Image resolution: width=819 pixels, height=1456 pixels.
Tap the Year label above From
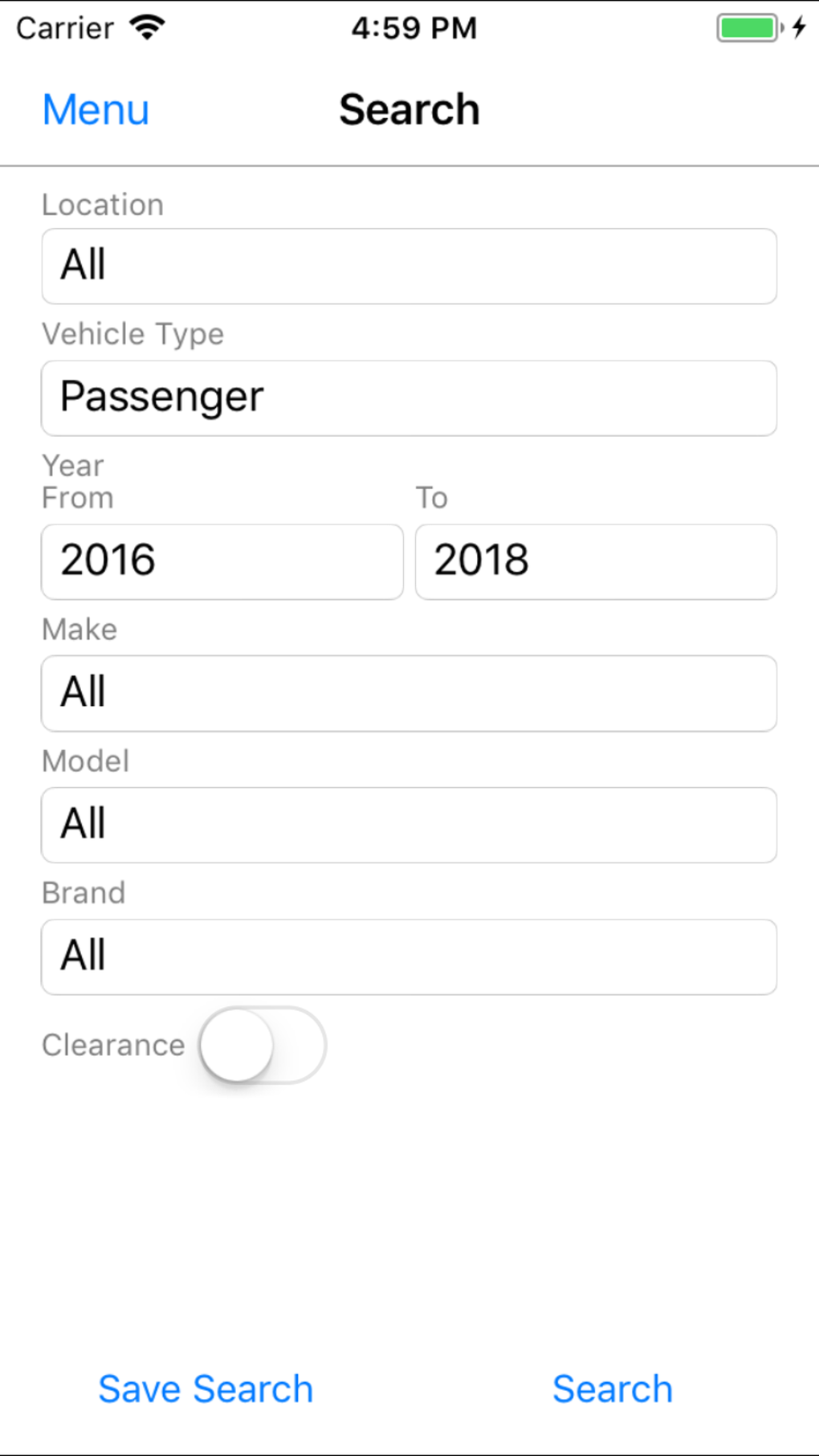[x=73, y=466]
